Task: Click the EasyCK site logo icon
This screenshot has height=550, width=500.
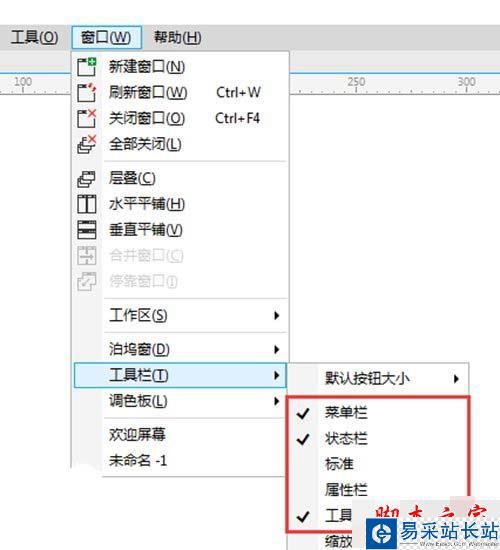Action: pyautogui.click(x=381, y=534)
